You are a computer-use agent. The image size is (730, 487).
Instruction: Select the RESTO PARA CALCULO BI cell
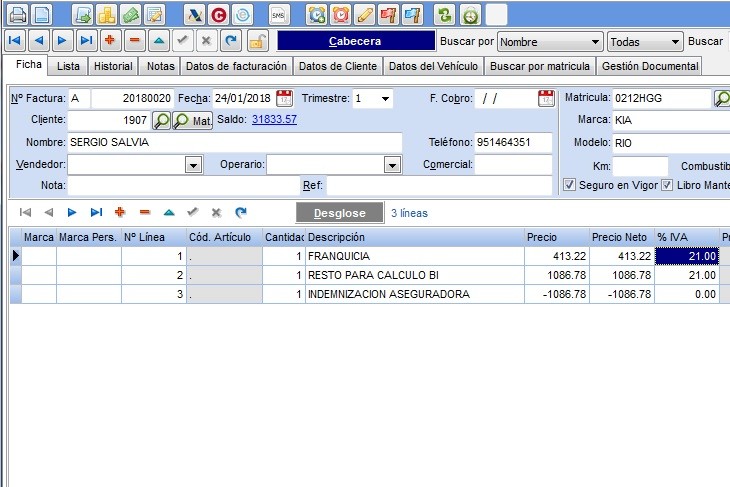pyautogui.click(x=415, y=275)
